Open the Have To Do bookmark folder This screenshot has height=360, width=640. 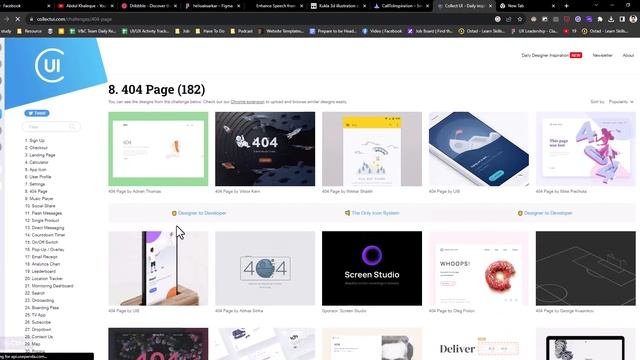coord(210,31)
